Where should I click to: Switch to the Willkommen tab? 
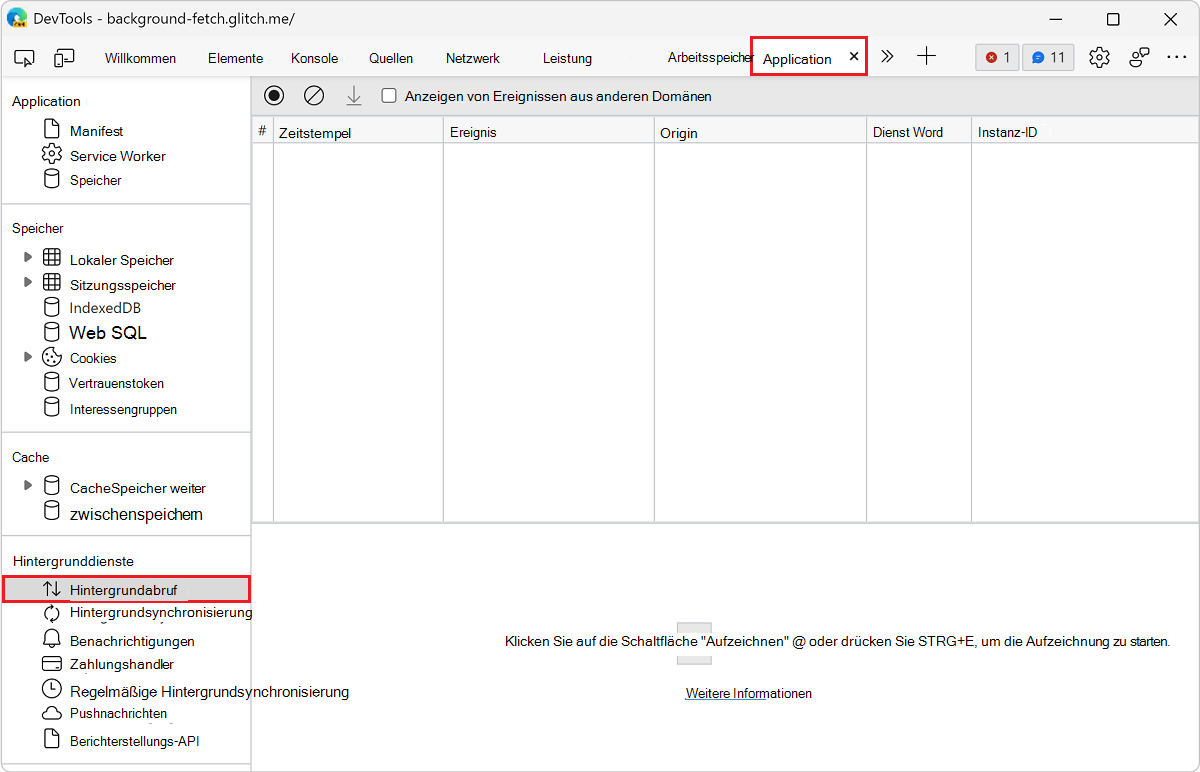coord(140,58)
